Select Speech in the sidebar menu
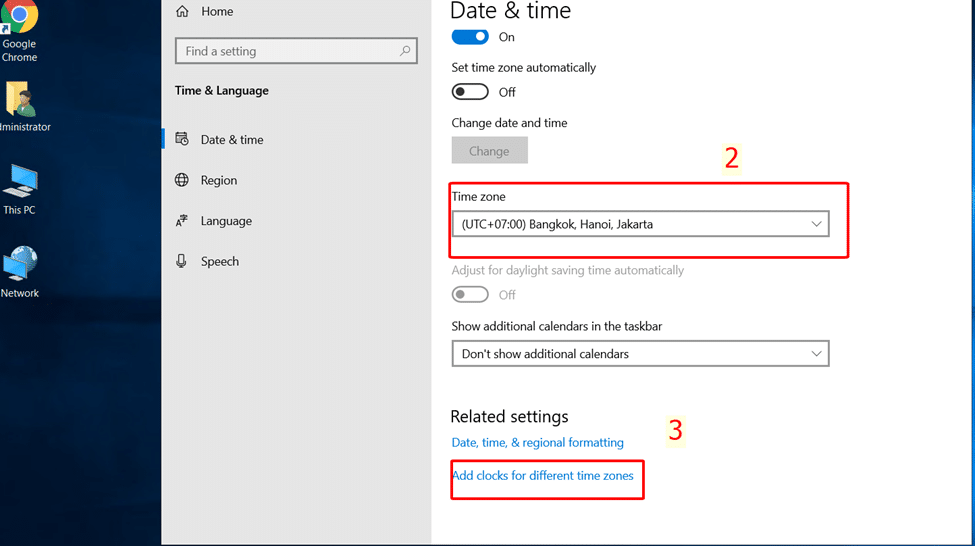This screenshot has height=546, width=975. click(x=220, y=262)
